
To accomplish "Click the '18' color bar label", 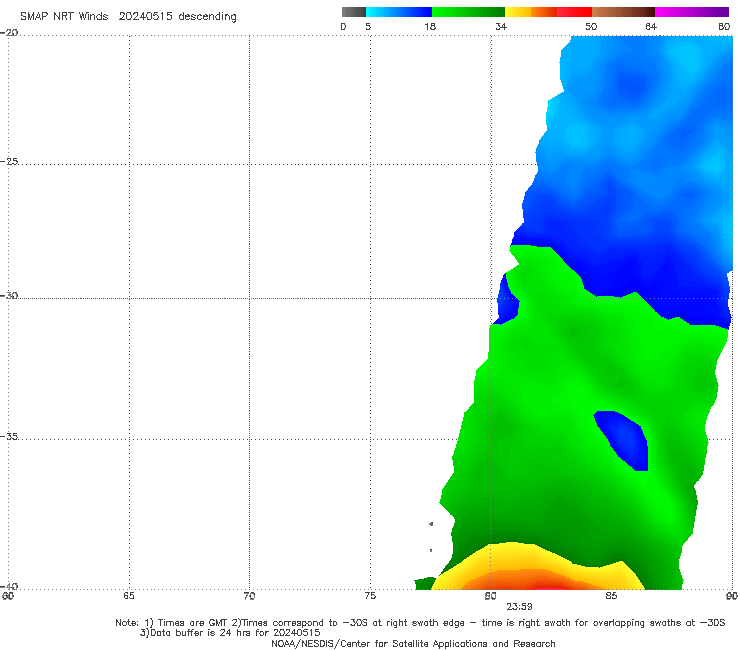I will pyautogui.click(x=430, y=26).
